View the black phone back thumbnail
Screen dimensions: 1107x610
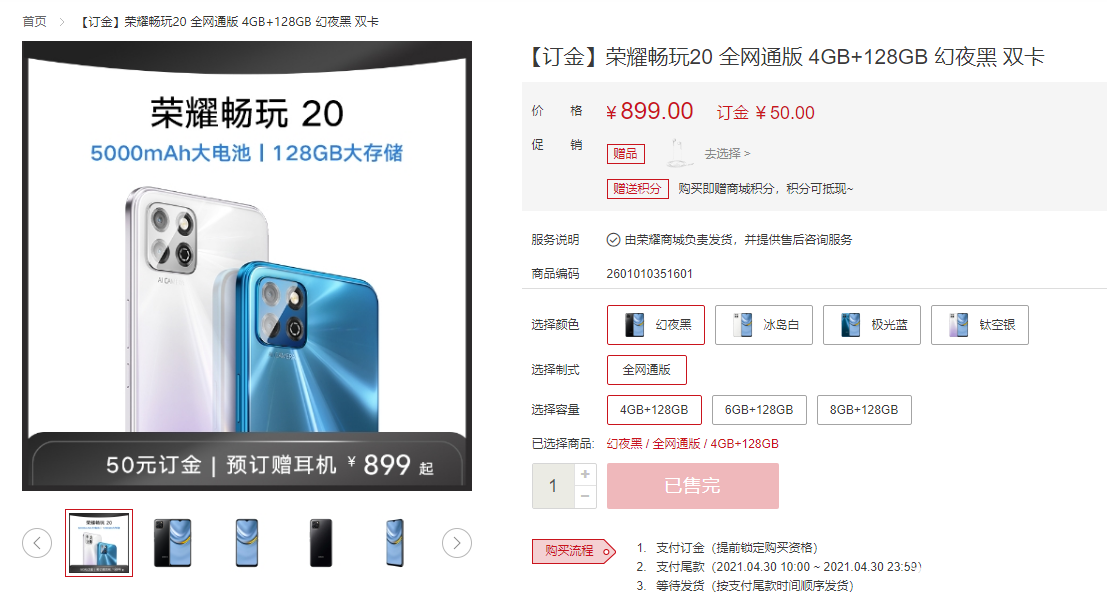click(321, 543)
